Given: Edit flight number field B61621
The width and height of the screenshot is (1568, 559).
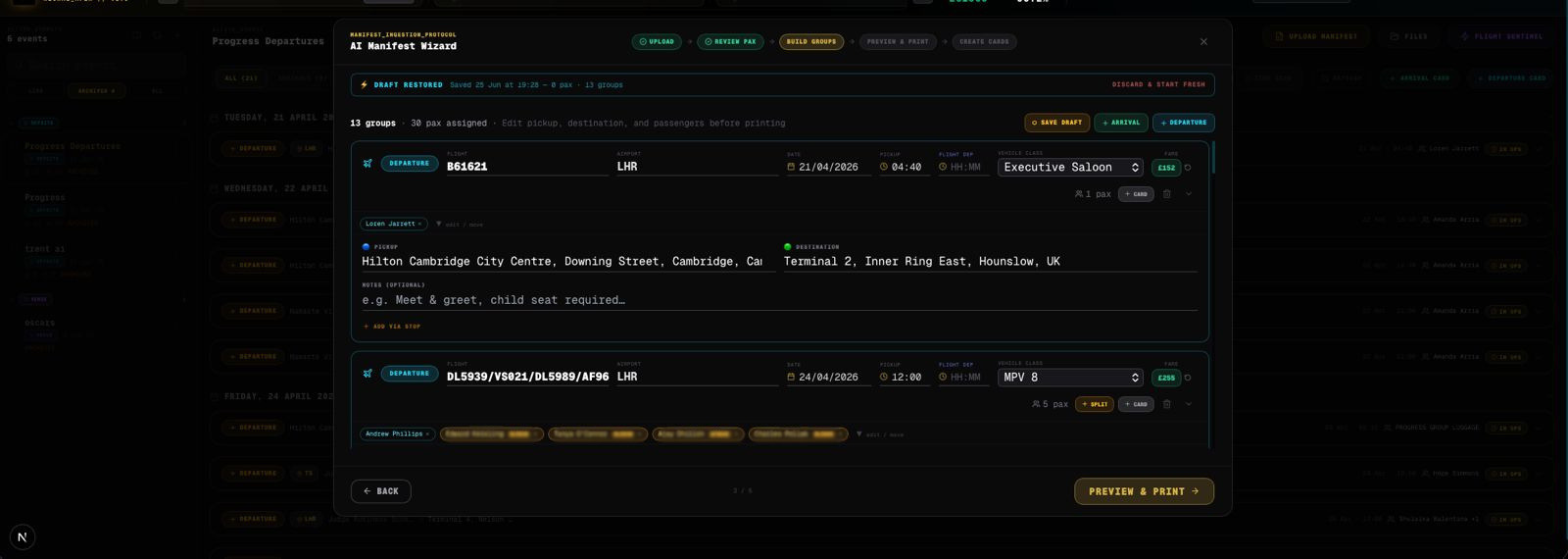Looking at the screenshot, I should (527, 167).
